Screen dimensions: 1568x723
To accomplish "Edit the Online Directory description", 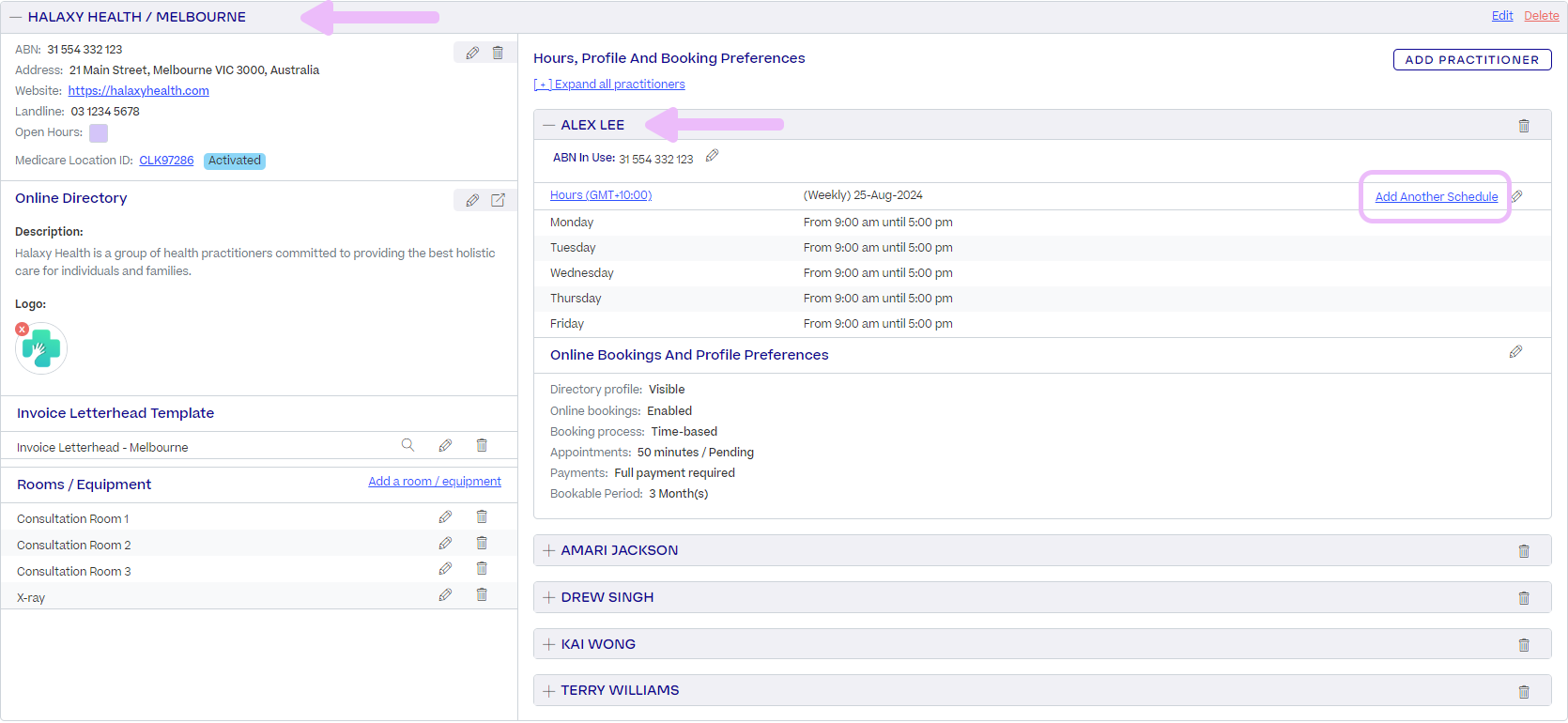I will (x=472, y=200).
